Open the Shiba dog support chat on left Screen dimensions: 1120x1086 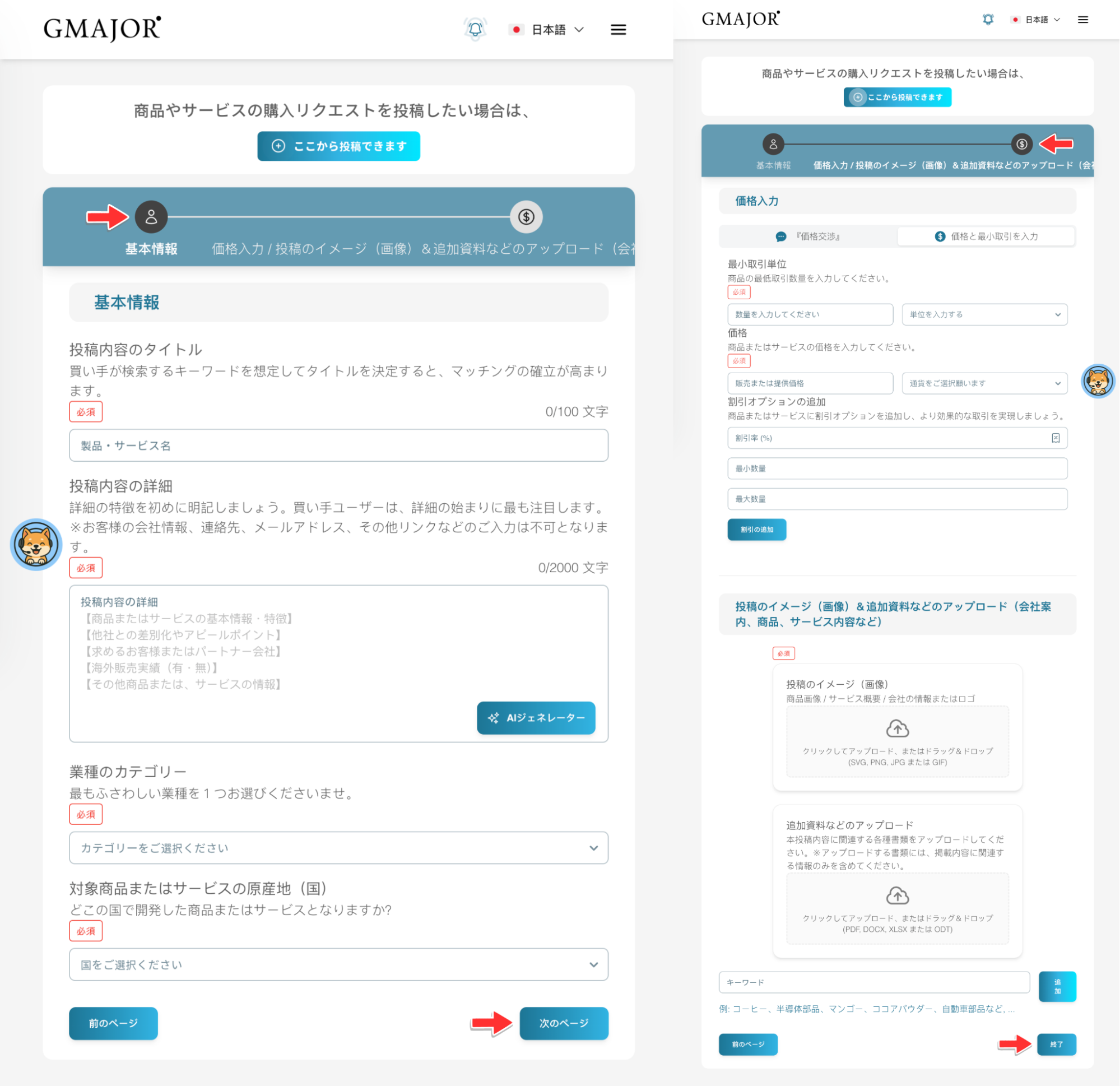[36, 545]
